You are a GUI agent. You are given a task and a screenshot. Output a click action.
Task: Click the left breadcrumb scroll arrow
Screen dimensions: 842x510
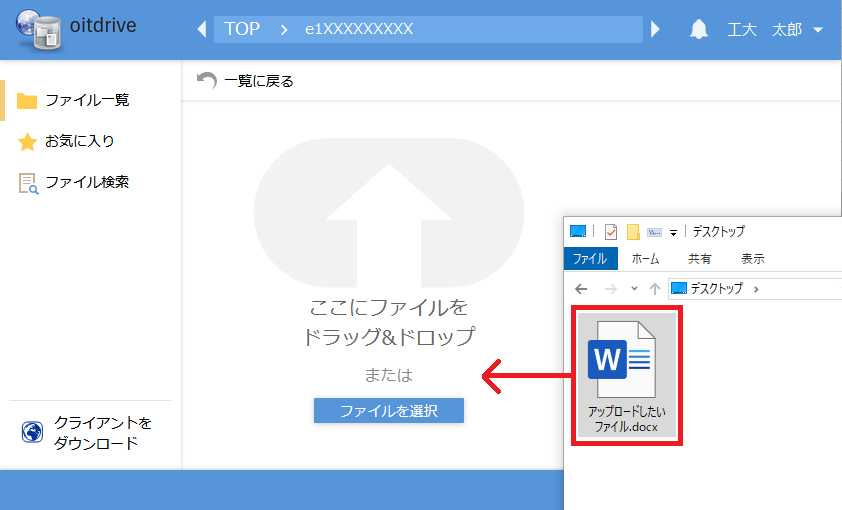pyautogui.click(x=201, y=29)
